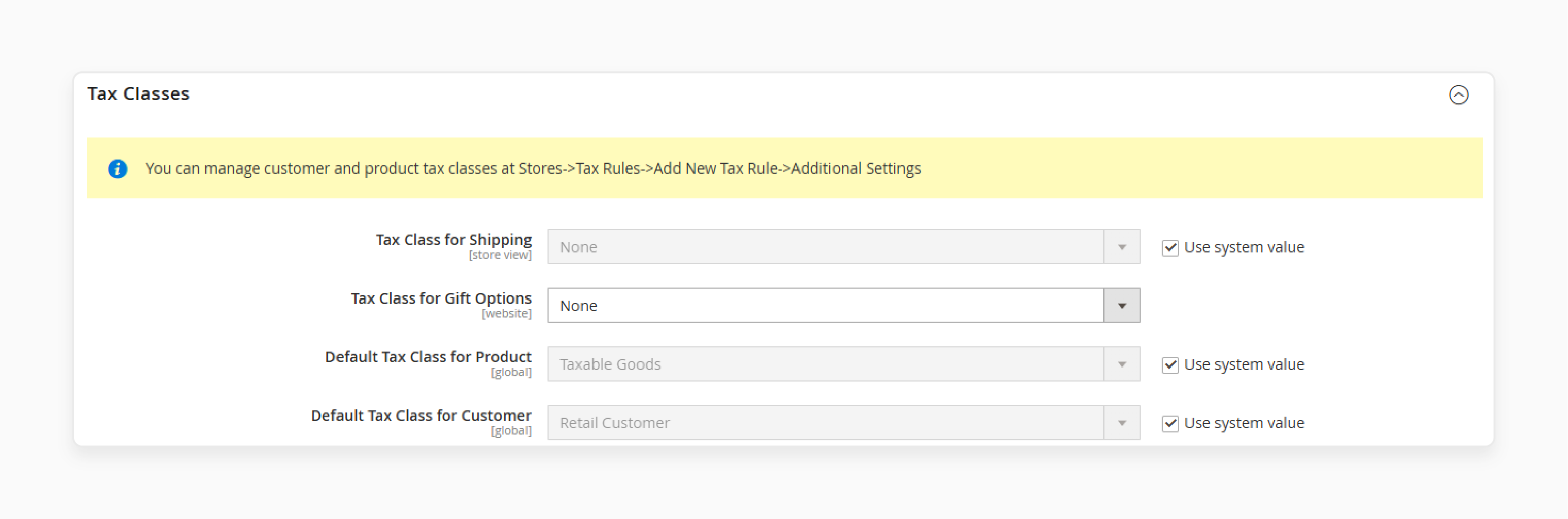
Task: Click the blue info icon in notice
Action: (x=118, y=168)
